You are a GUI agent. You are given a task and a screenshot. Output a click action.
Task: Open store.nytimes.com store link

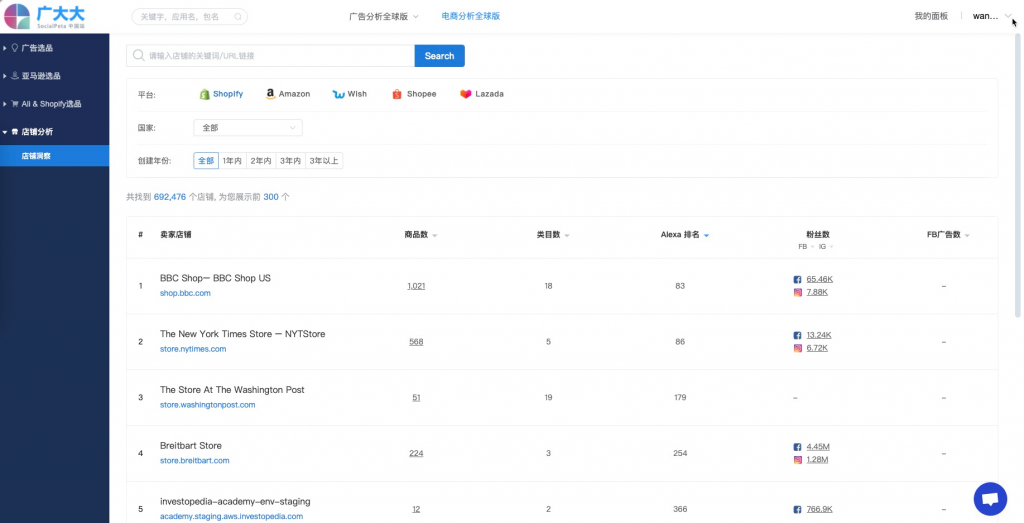pyautogui.click(x=193, y=349)
